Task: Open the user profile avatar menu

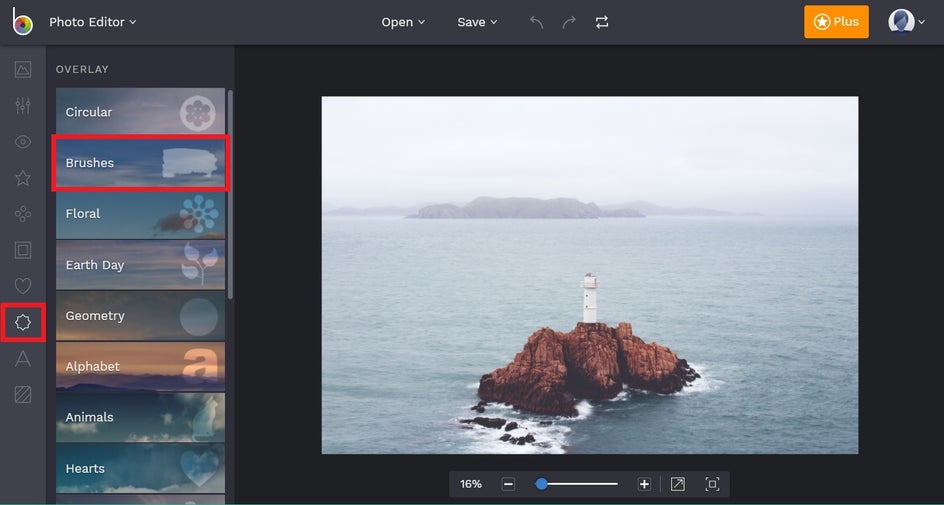Action: coord(906,22)
